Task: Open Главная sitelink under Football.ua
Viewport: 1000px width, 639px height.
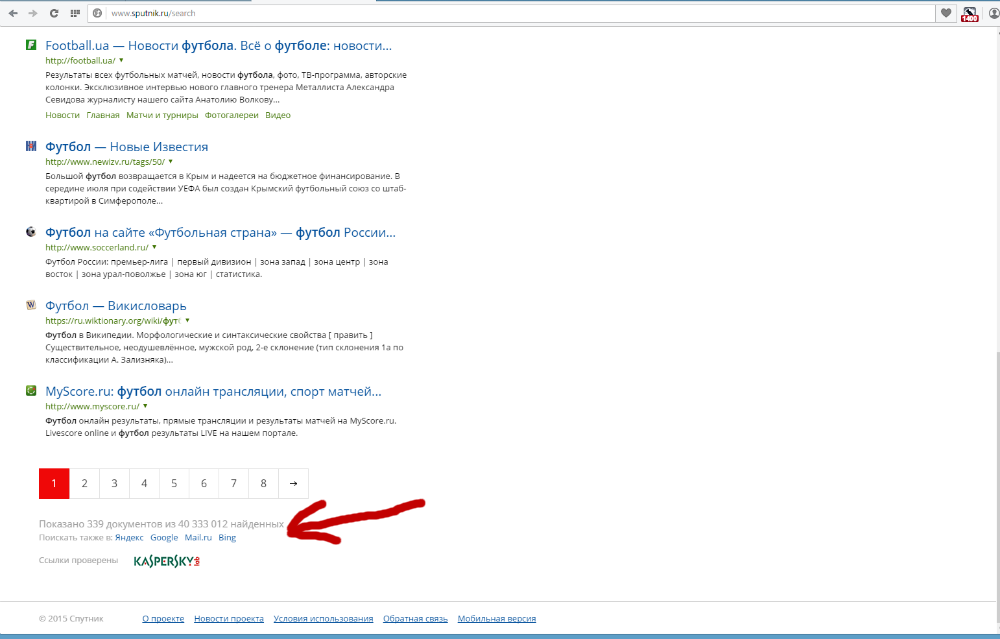Action: pyautogui.click(x=103, y=115)
